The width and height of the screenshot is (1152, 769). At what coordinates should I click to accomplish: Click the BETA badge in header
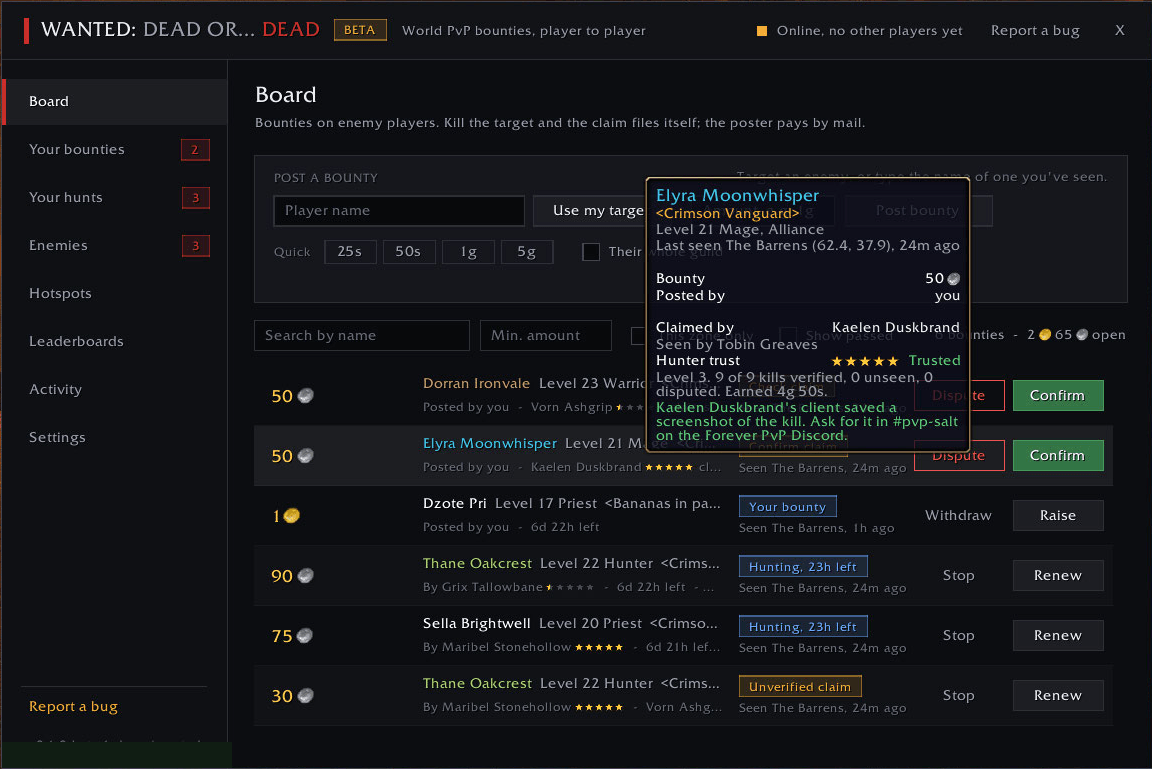(360, 30)
